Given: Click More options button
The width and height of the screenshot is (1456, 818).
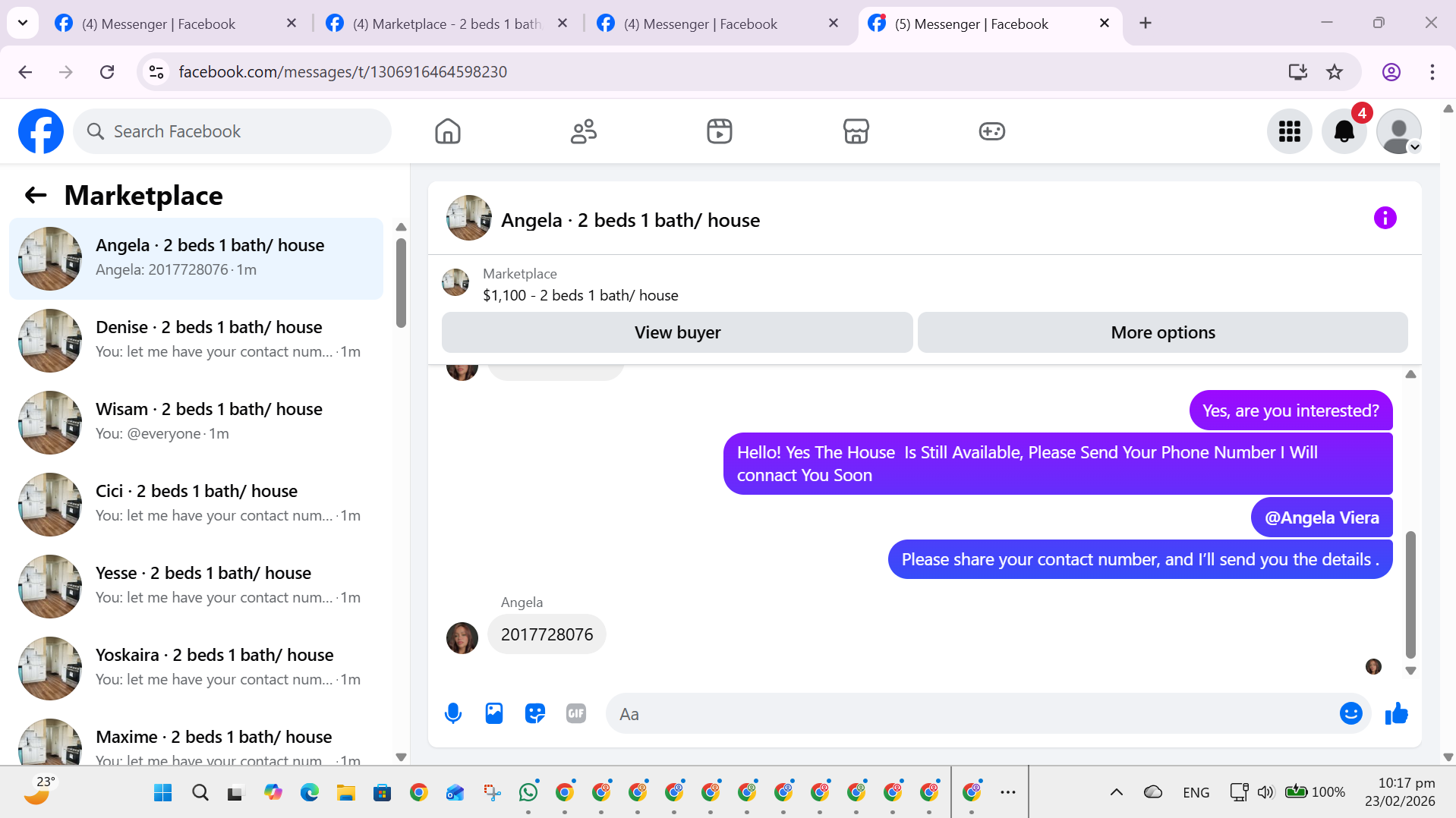Looking at the screenshot, I should (x=1163, y=332).
